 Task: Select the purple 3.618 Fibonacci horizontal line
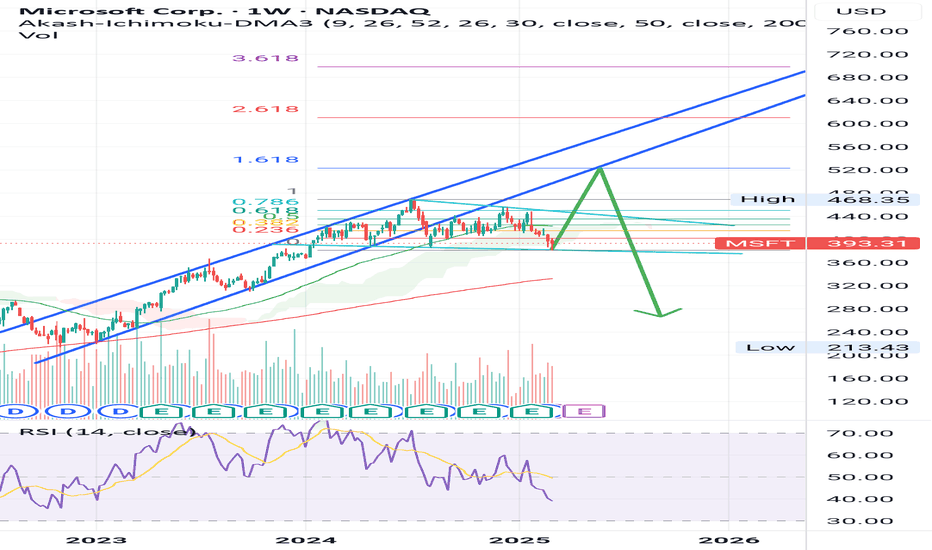pos(553,67)
